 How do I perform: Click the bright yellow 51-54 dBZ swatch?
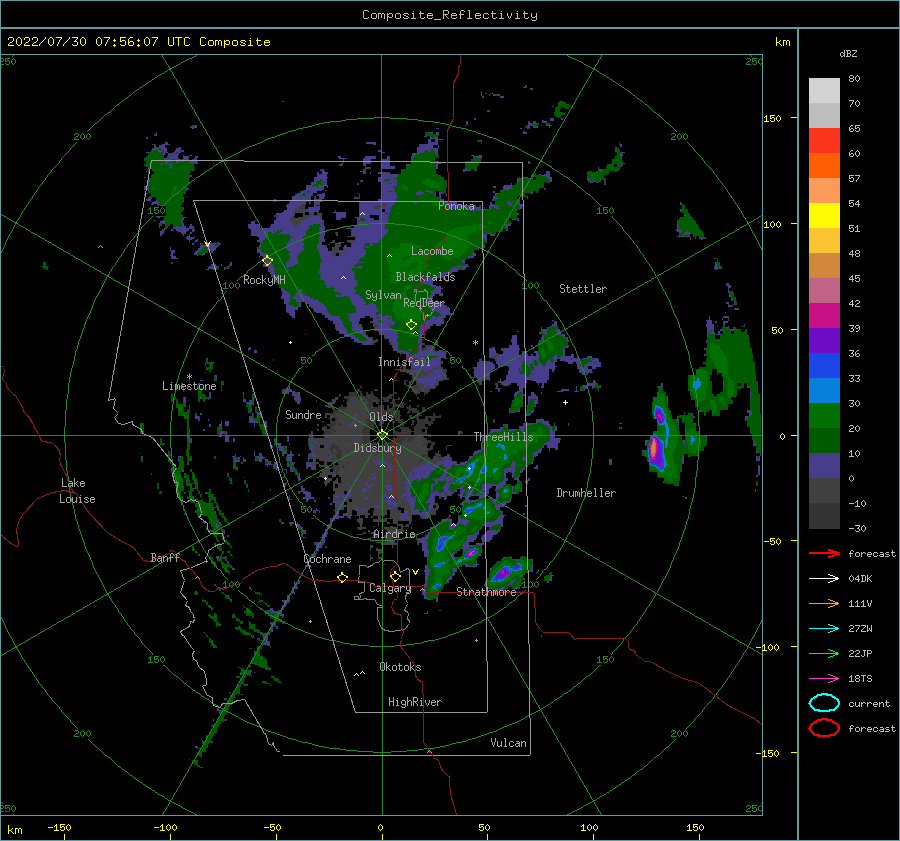click(824, 215)
